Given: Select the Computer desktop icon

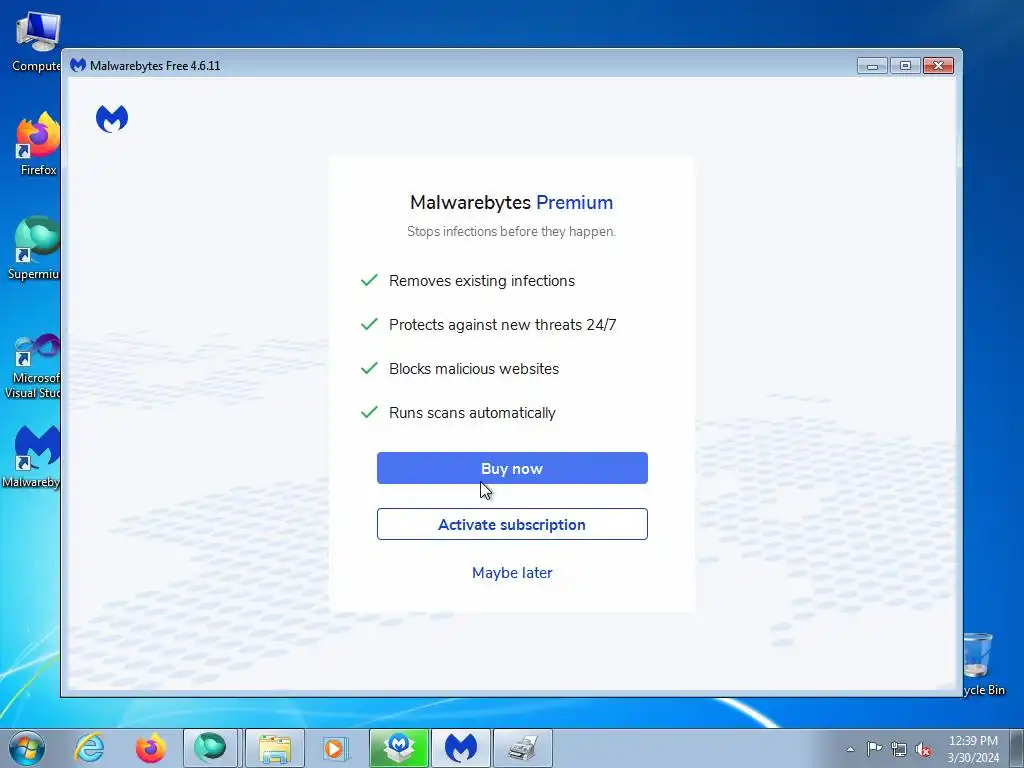Looking at the screenshot, I should tap(36, 42).
